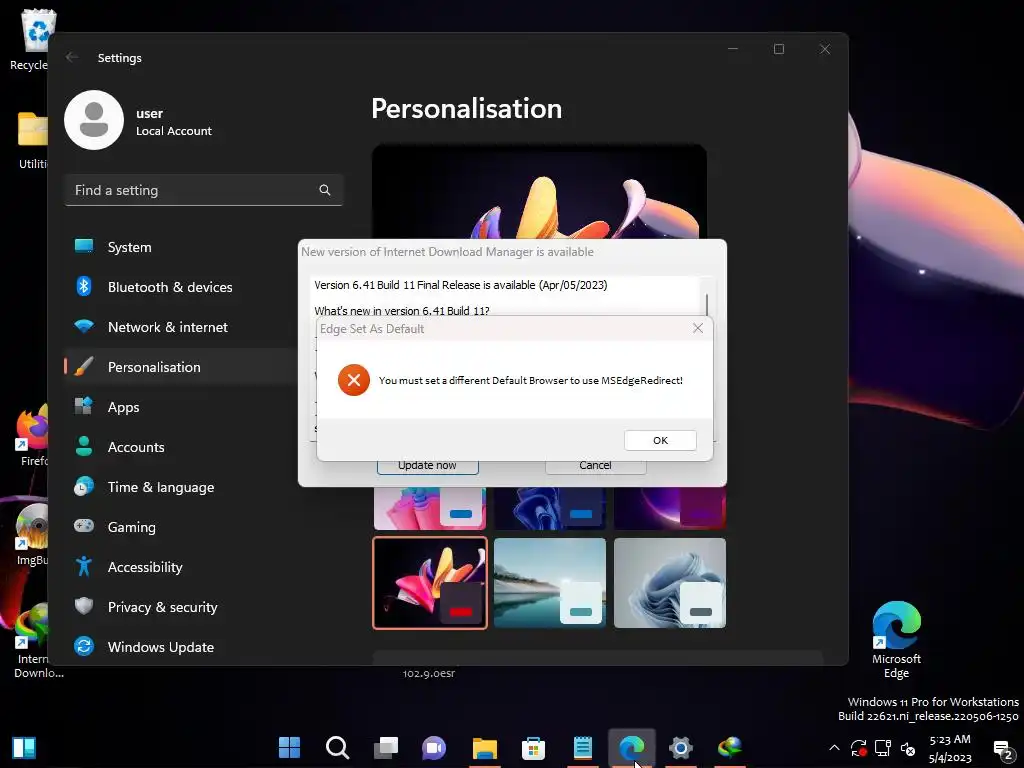
Task: Open the Windows Start menu
Action: (x=289, y=748)
